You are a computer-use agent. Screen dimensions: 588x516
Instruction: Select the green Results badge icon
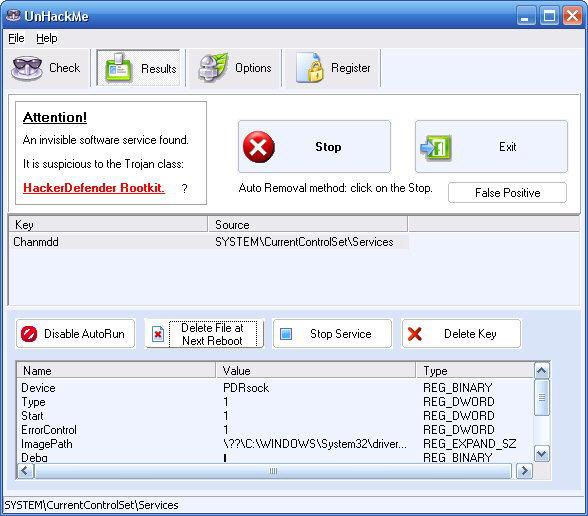click(119, 68)
